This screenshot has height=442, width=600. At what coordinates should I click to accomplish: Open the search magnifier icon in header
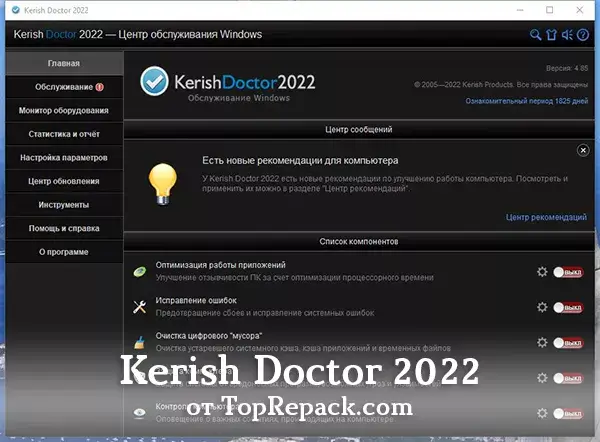535,35
